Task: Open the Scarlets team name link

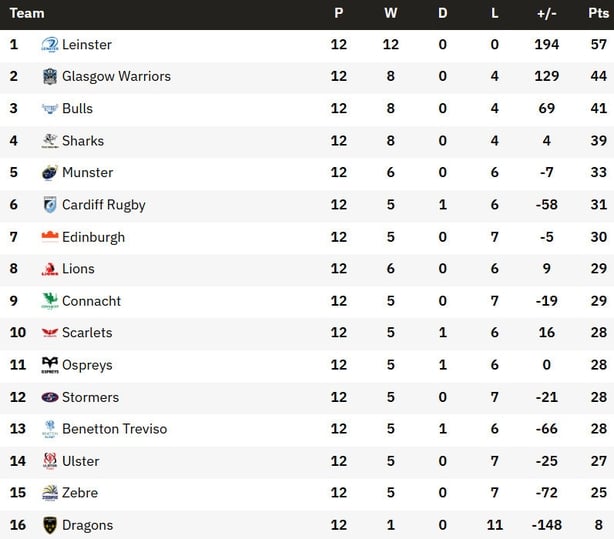Action: pyautogui.click(x=87, y=333)
